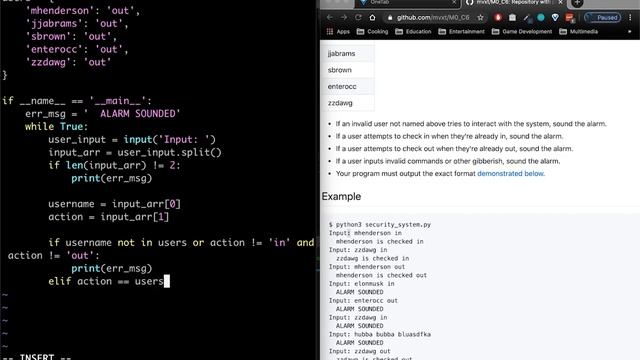The image size is (640, 360).
Task: Open the Entertainment bookmarks folder
Action: coord(461,31)
